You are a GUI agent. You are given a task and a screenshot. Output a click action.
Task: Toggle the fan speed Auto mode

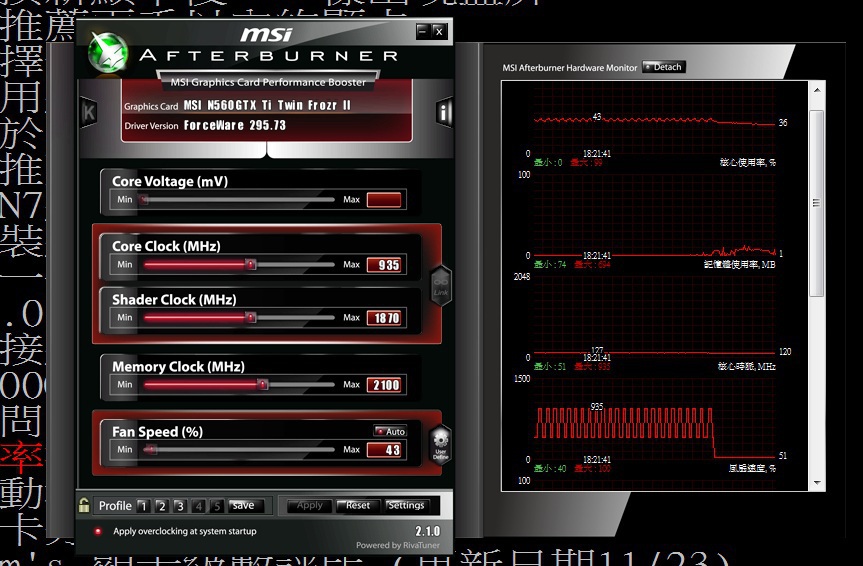(390, 432)
